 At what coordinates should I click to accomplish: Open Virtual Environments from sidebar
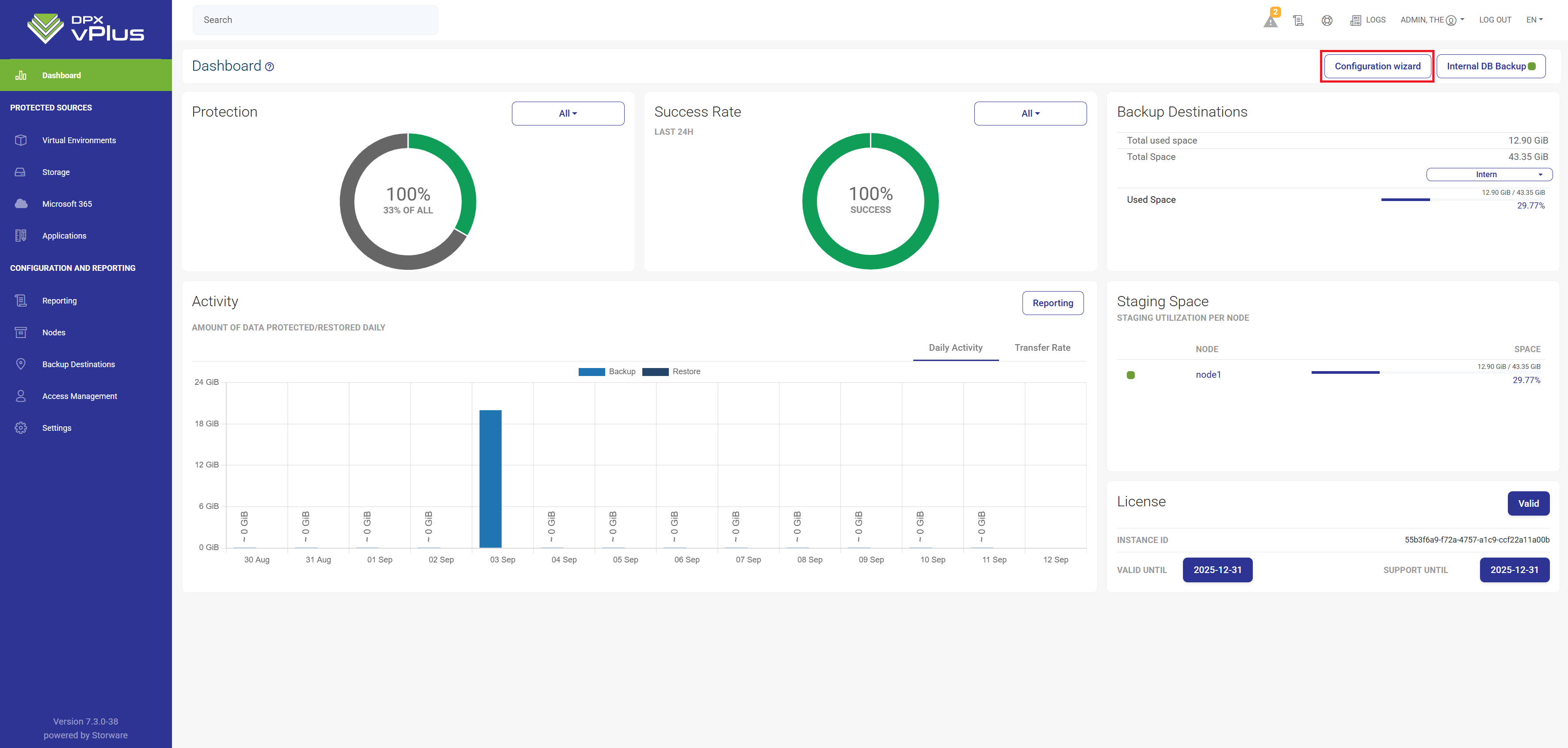[x=79, y=140]
